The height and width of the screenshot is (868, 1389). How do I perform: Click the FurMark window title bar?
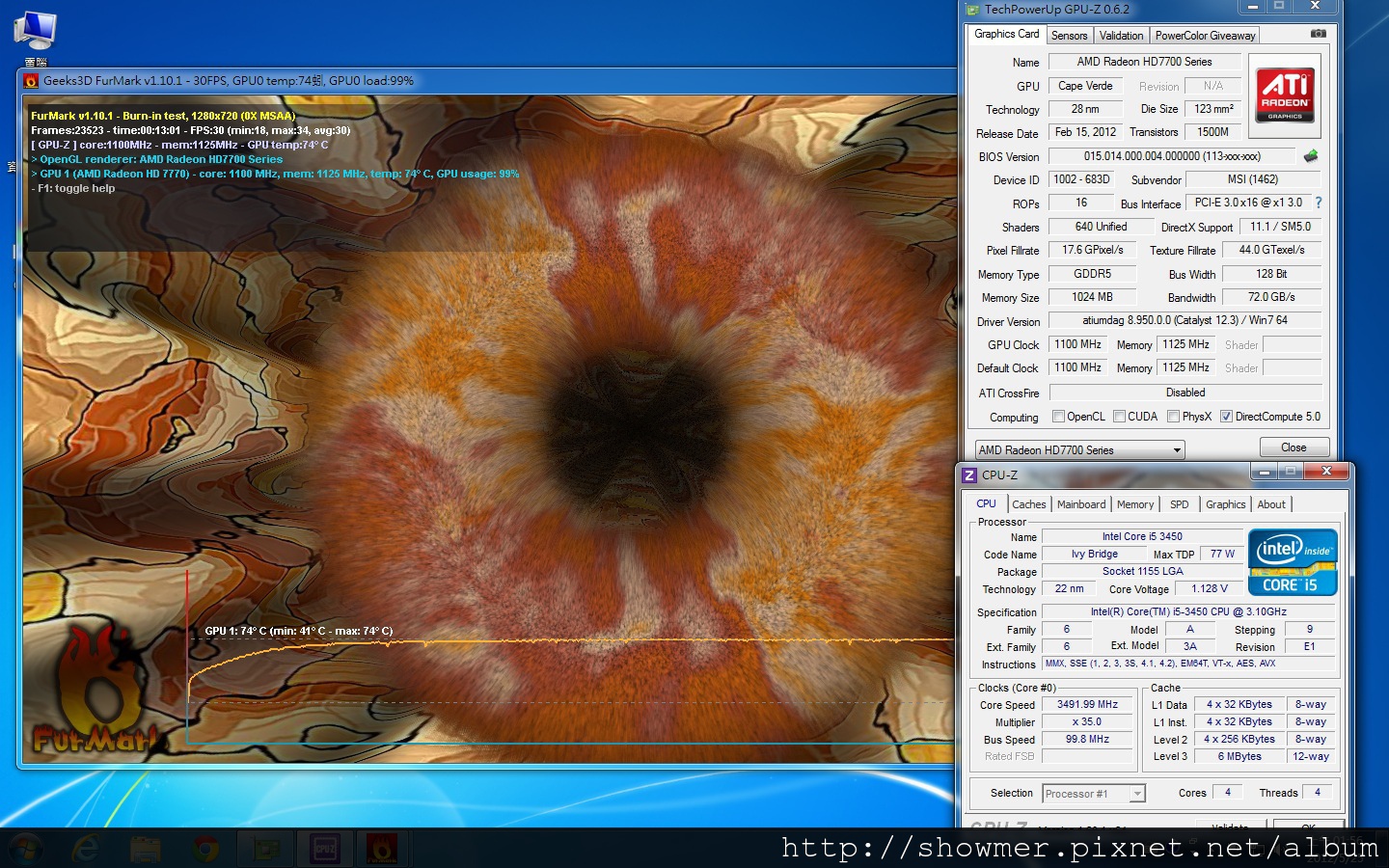pos(487,81)
